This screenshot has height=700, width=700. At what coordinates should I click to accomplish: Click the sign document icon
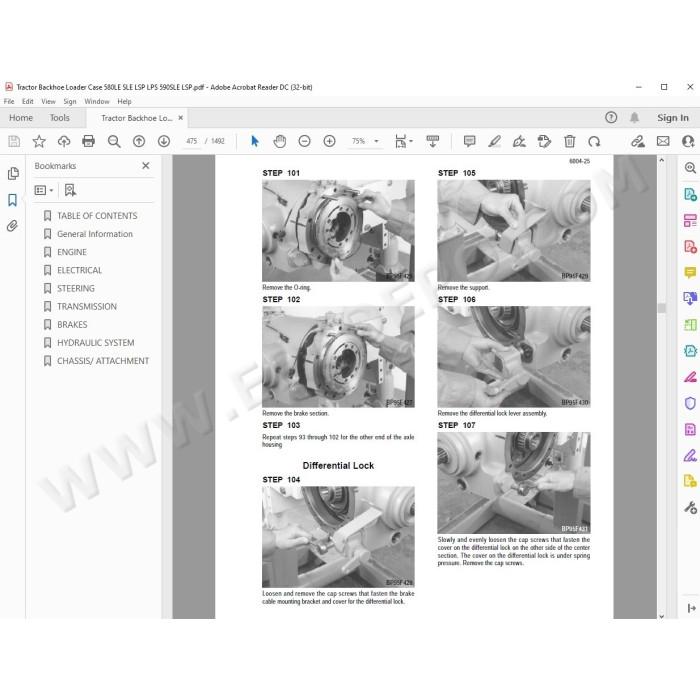coord(519,142)
